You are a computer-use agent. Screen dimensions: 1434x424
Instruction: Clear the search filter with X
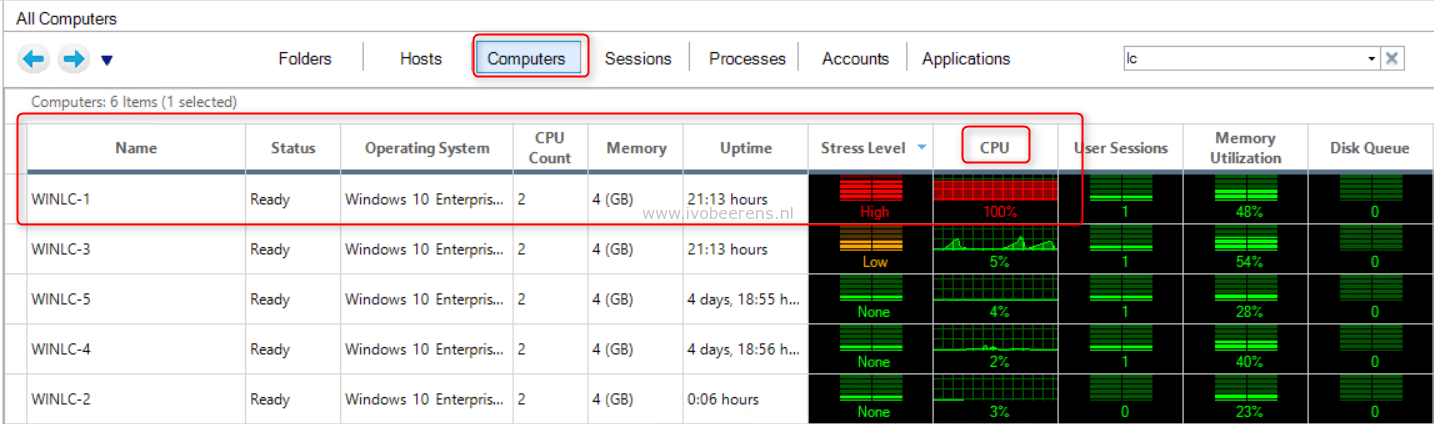1392,58
